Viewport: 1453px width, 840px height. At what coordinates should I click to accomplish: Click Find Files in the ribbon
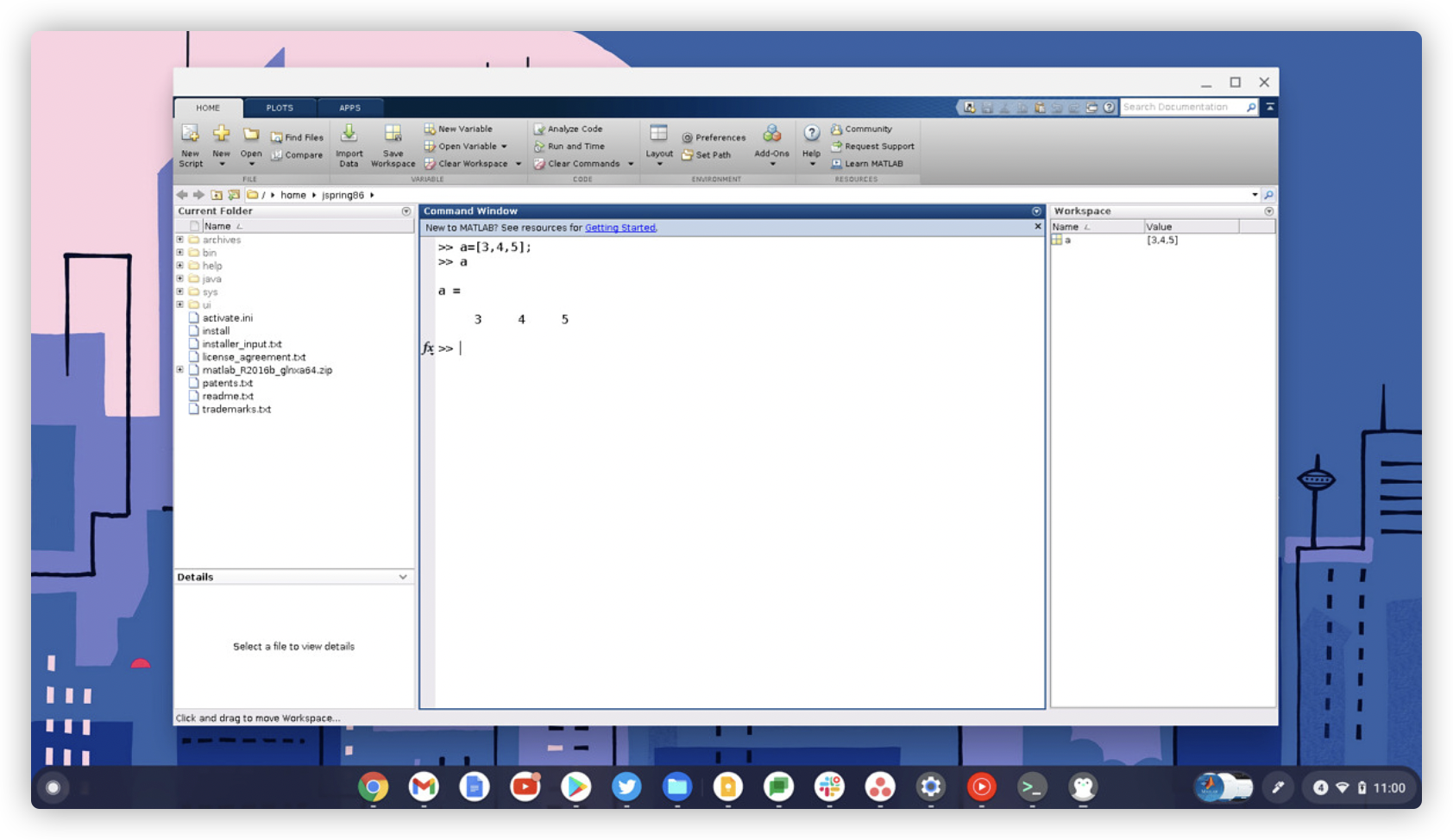pos(297,137)
